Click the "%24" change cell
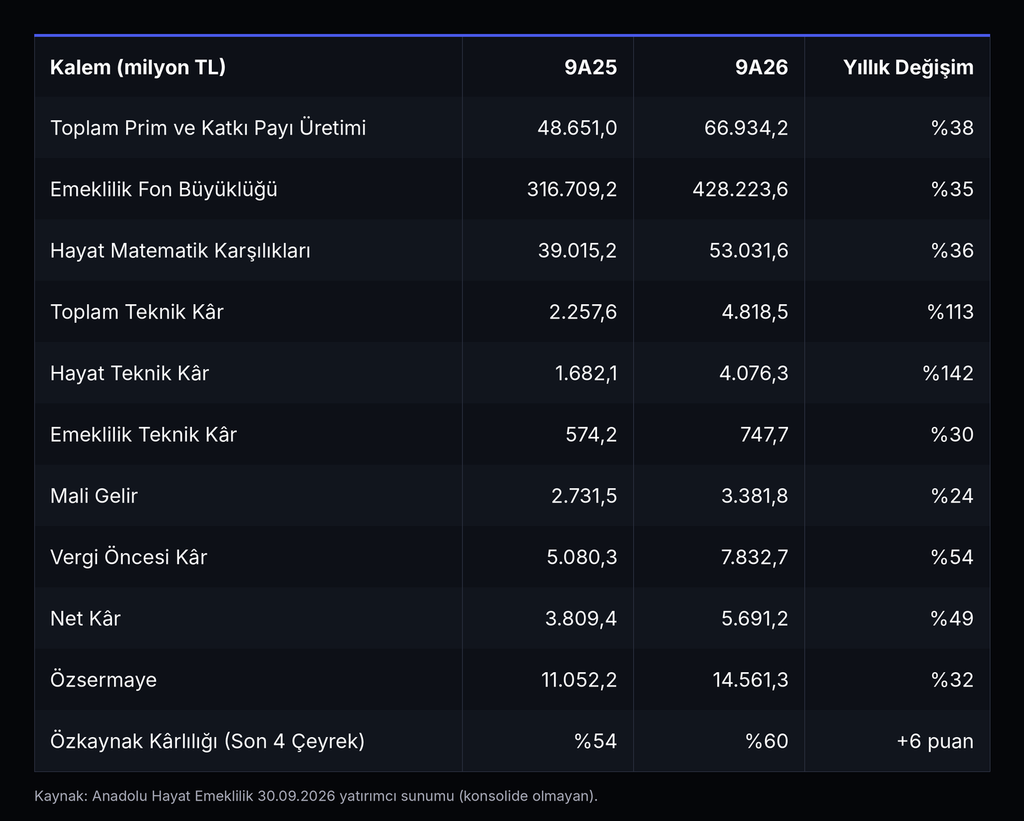Image resolution: width=1024 pixels, height=821 pixels. pyautogui.click(x=952, y=496)
